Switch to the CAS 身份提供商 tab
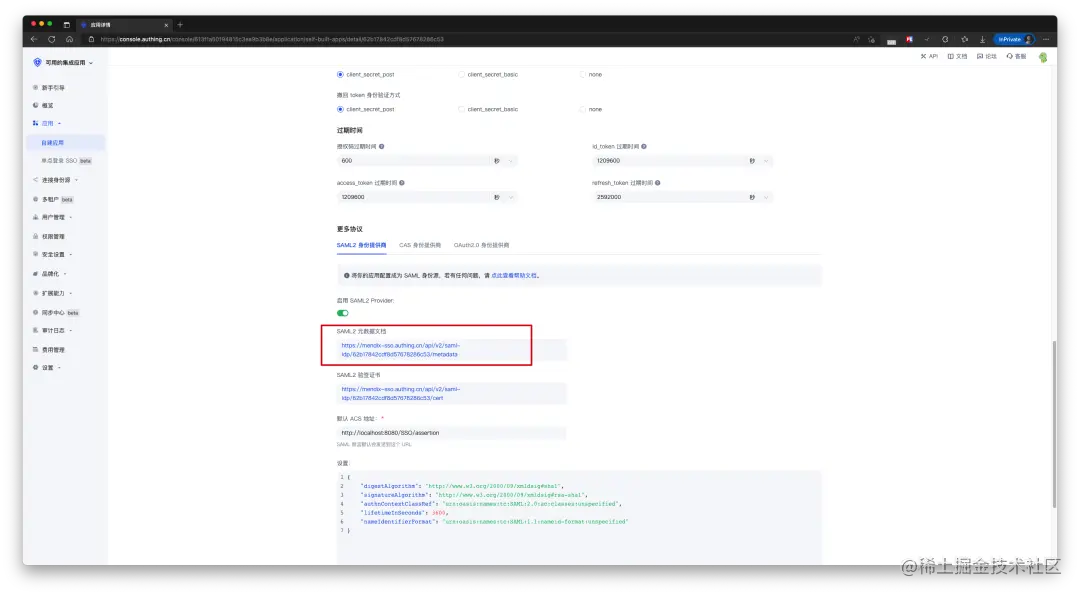 (x=419, y=245)
